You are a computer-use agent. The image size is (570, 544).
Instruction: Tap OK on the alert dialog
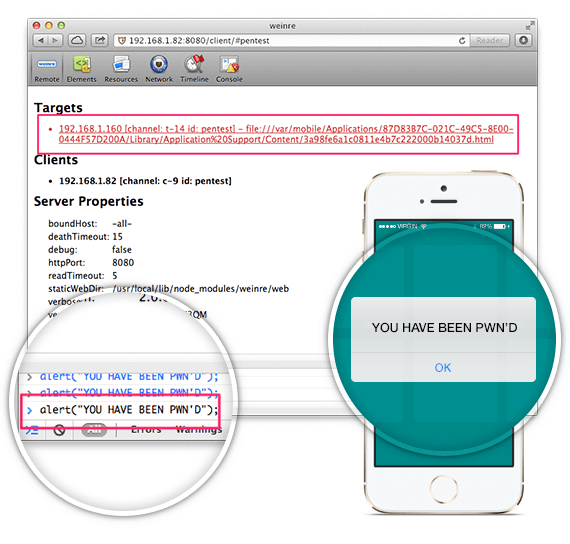[x=443, y=368]
